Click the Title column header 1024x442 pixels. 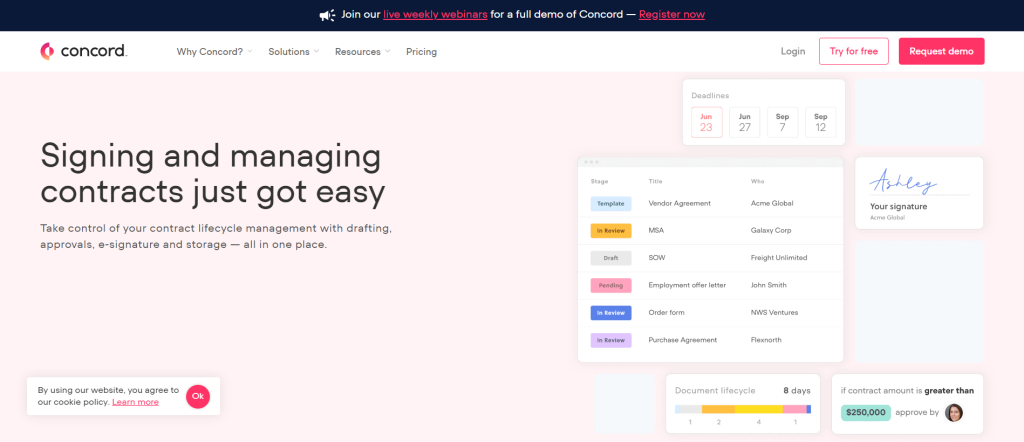[655, 181]
